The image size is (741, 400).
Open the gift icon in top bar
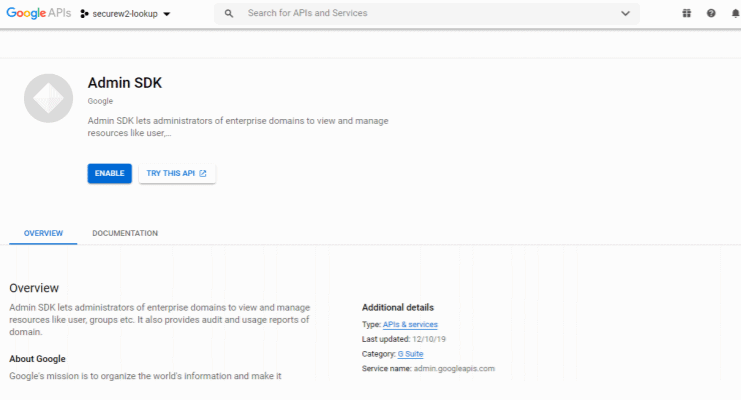[x=687, y=14]
